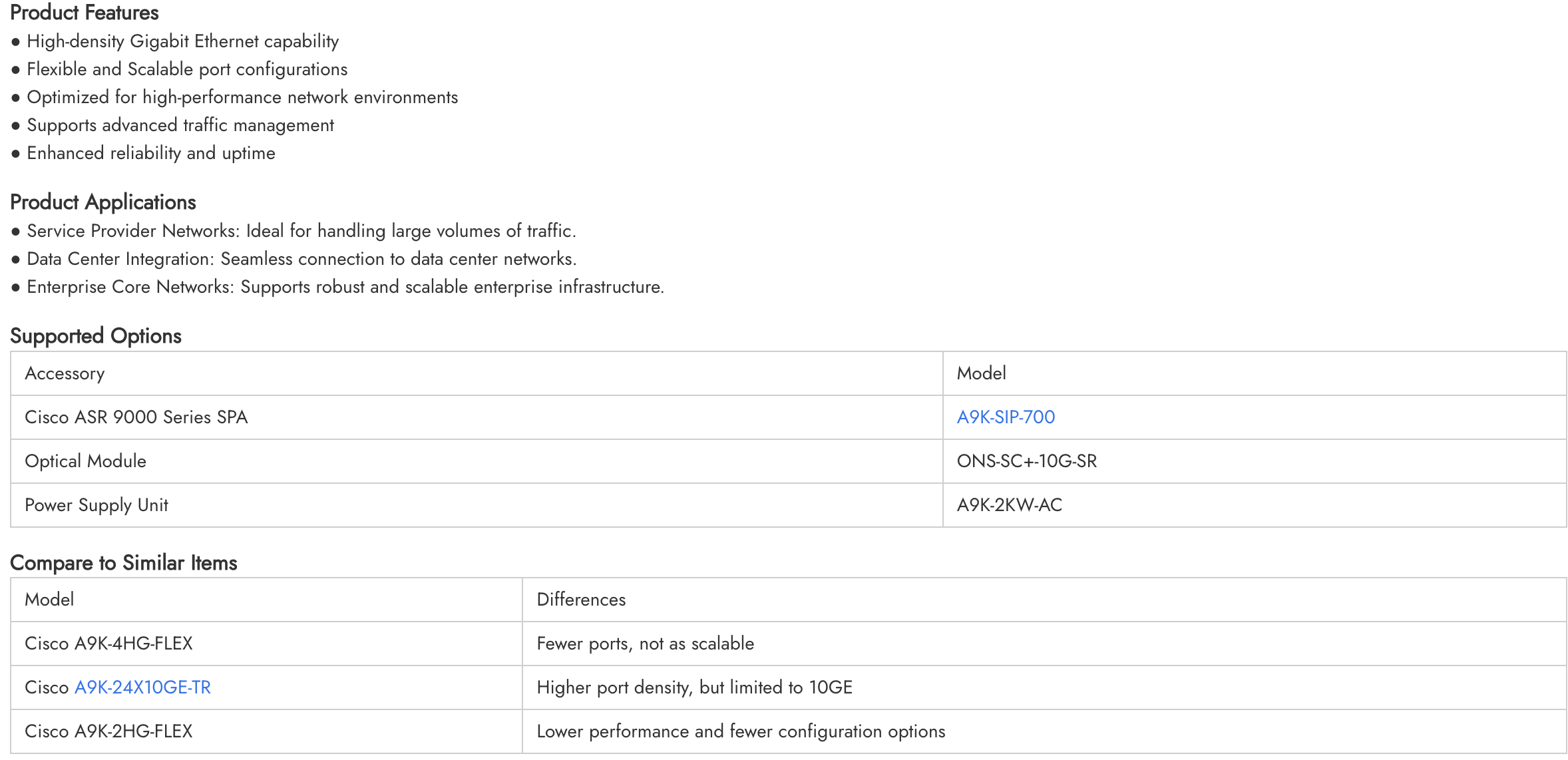Click the Cisco A9K-4HG-FLEX table cell
The height and width of the screenshot is (760, 1568).
tap(108, 644)
